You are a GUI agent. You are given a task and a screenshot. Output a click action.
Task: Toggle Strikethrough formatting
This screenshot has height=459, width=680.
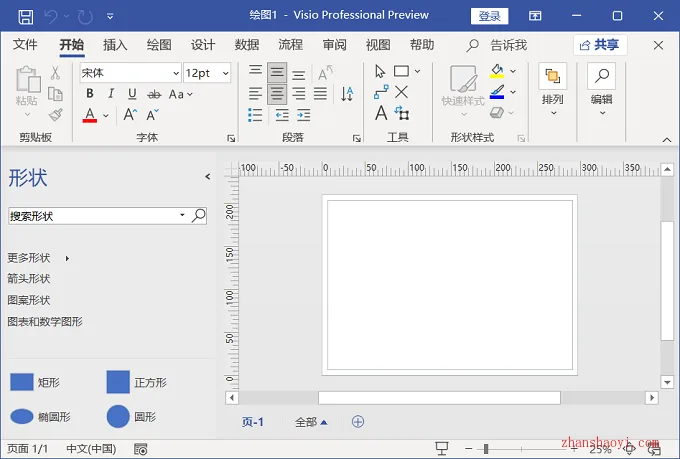click(x=154, y=94)
